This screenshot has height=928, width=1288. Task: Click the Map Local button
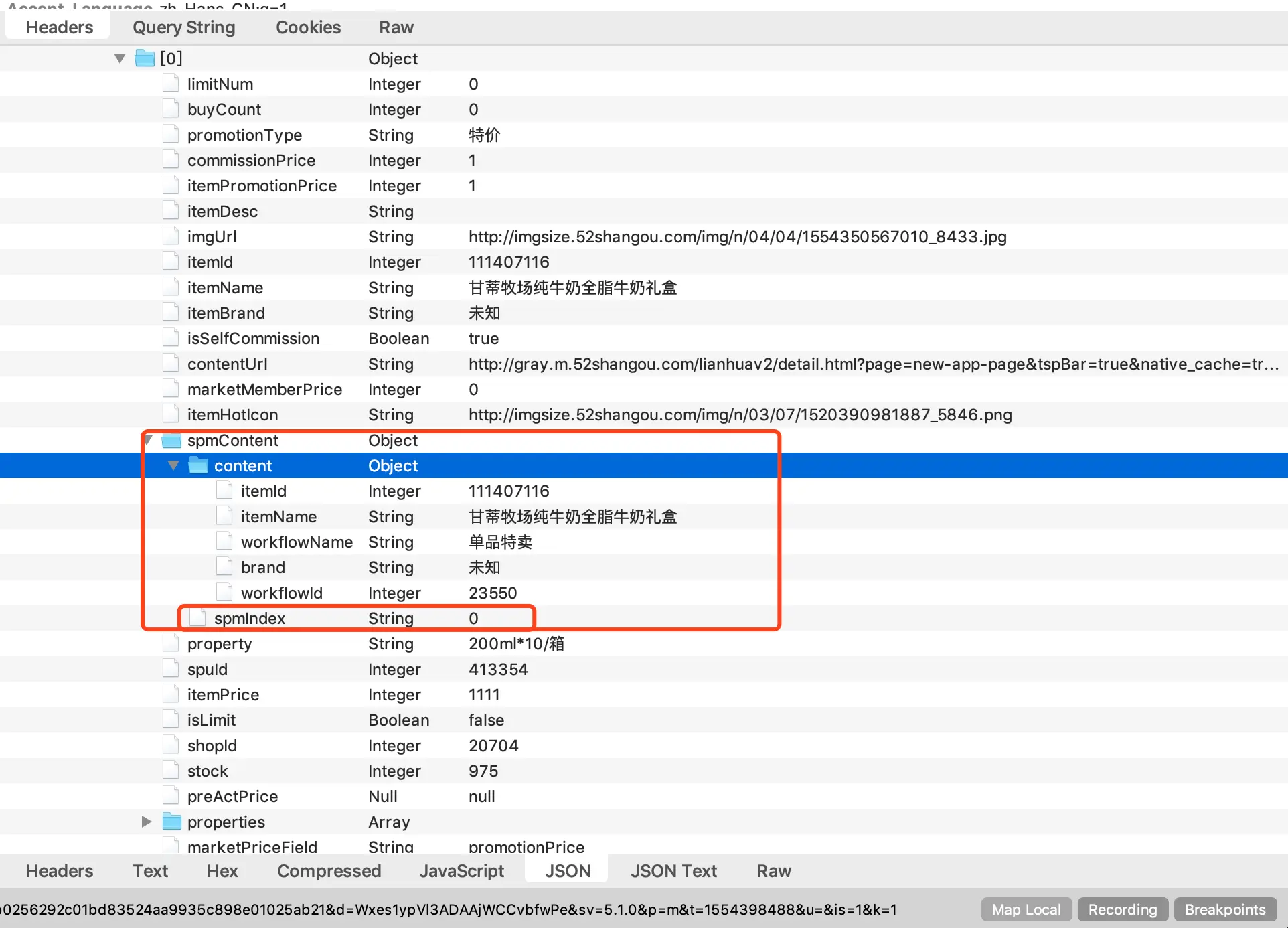click(1026, 909)
